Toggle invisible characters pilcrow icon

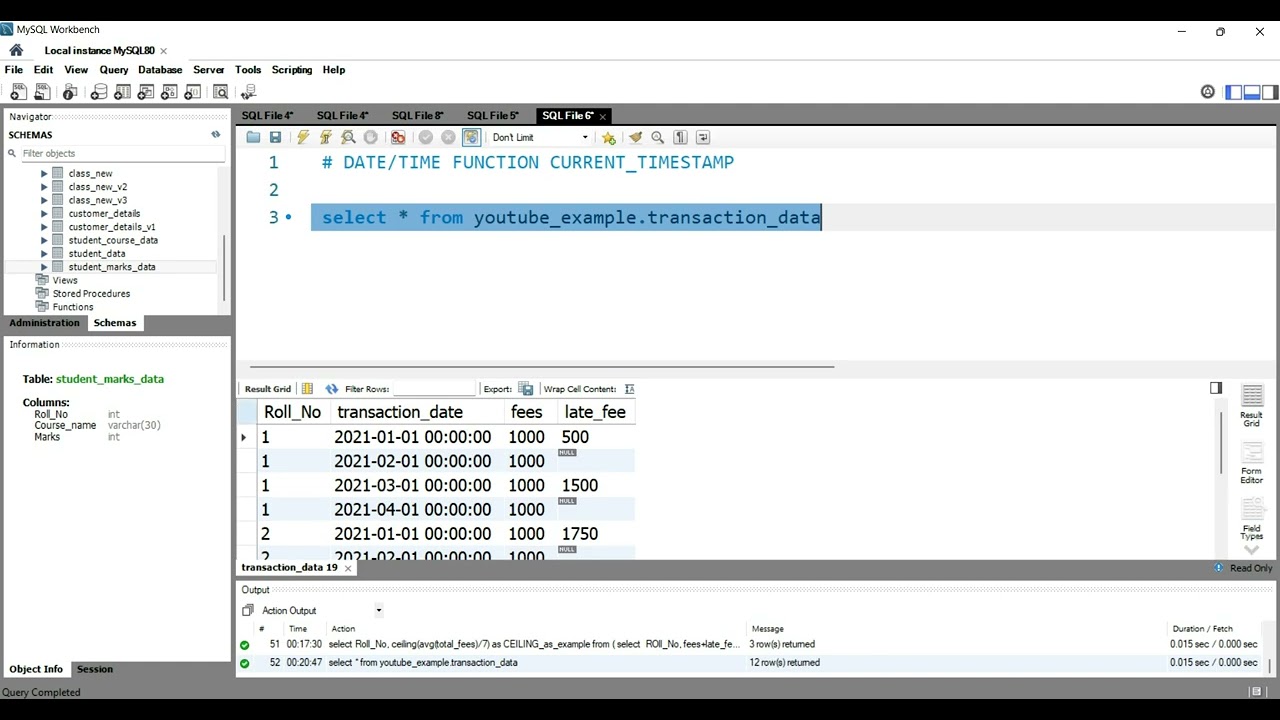click(x=681, y=138)
